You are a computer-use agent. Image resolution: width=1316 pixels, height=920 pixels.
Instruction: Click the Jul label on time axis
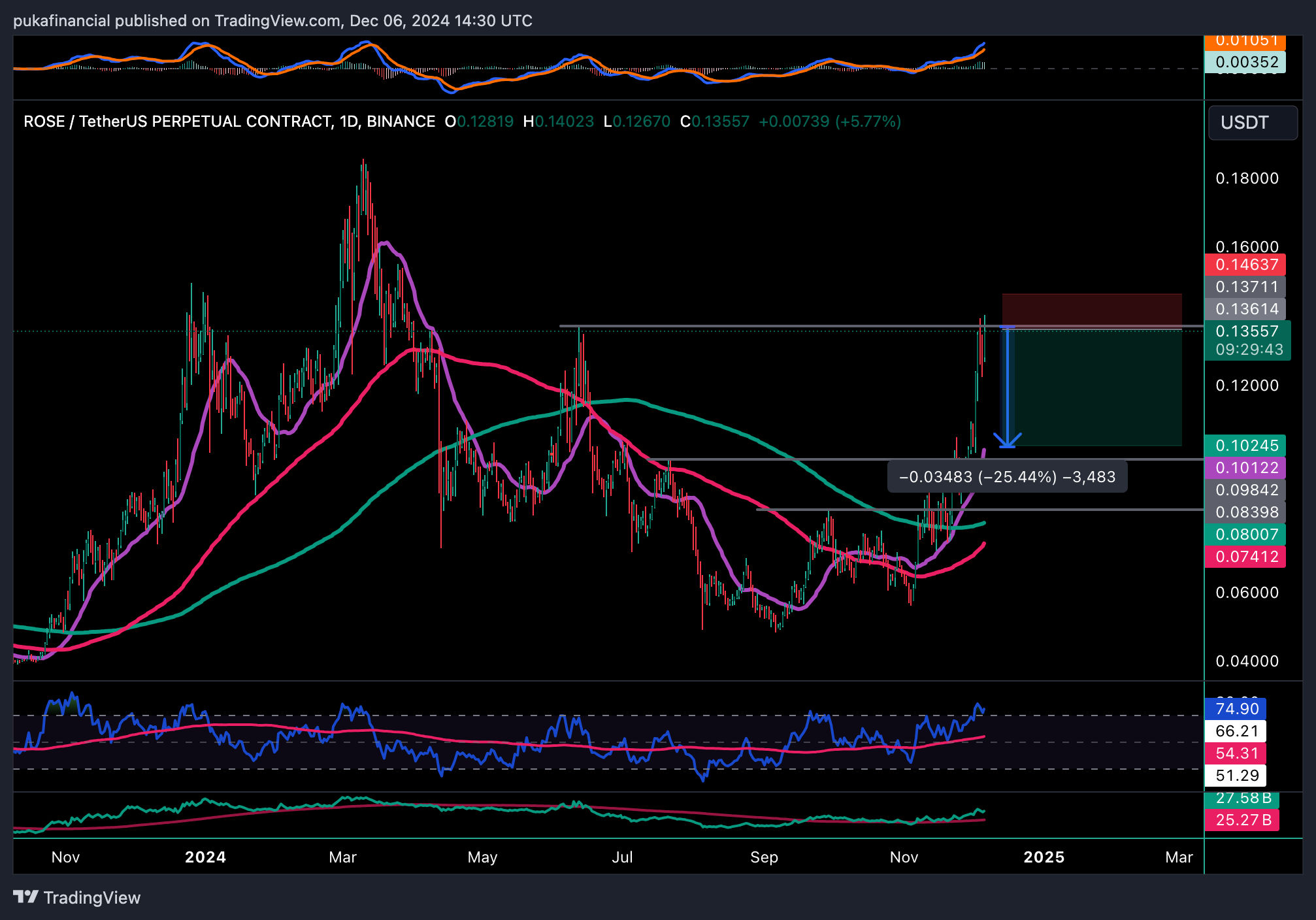(x=622, y=857)
